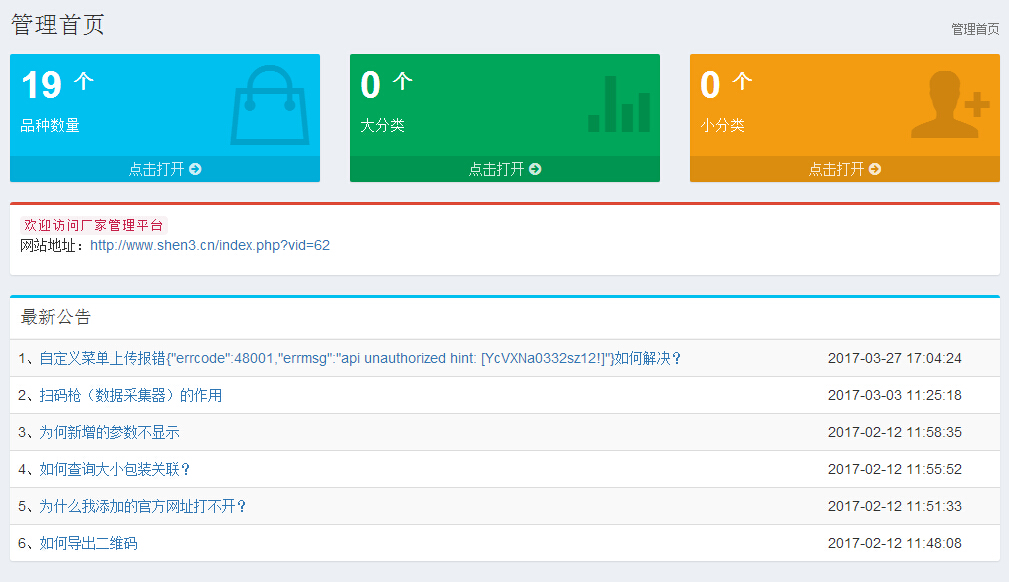Click the add-user icon on orange card
Image resolution: width=1009 pixels, height=582 pixels.
click(x=950, y=104)
